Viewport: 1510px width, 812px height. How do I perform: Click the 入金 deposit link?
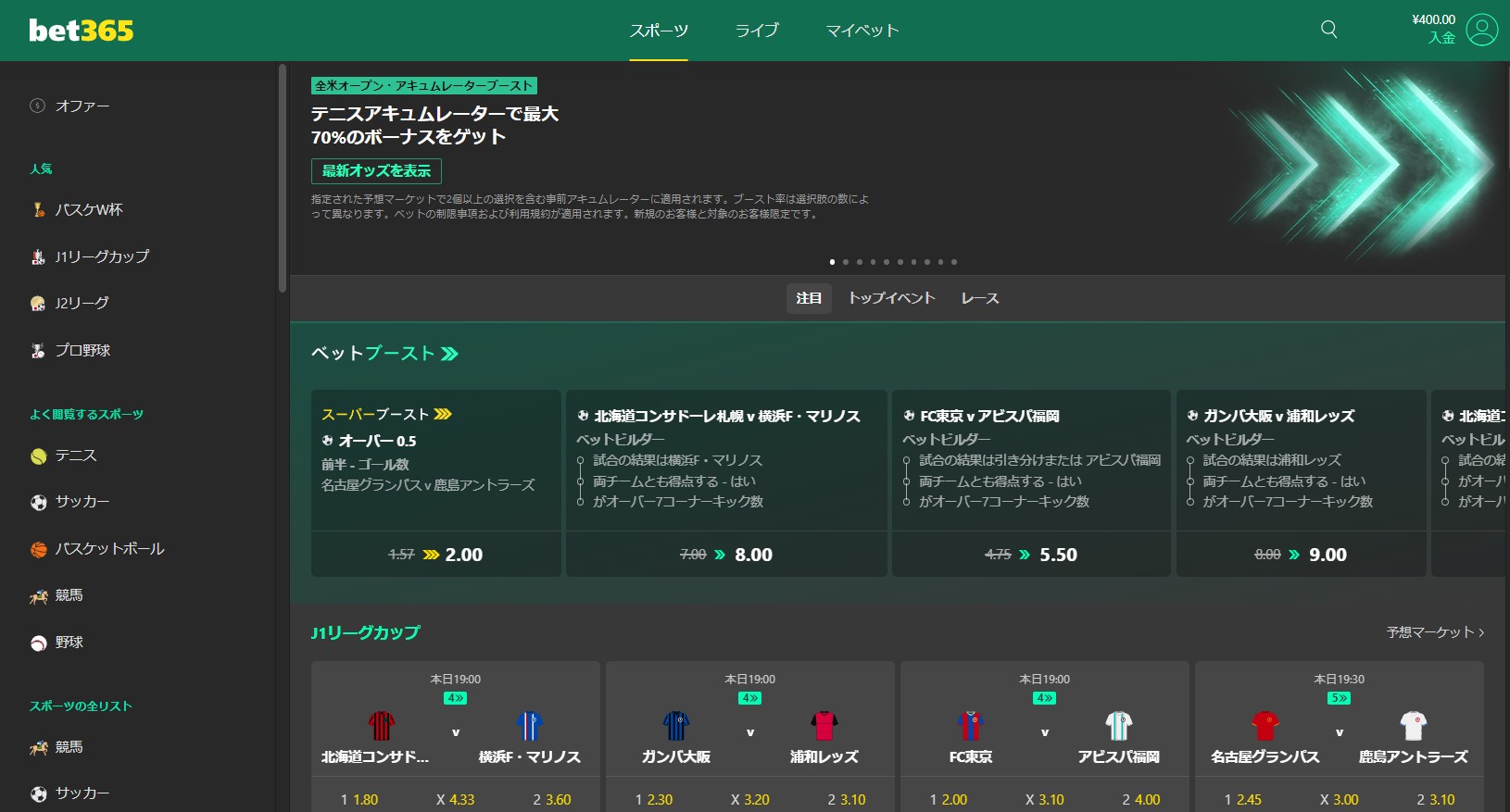point(1441,38)
